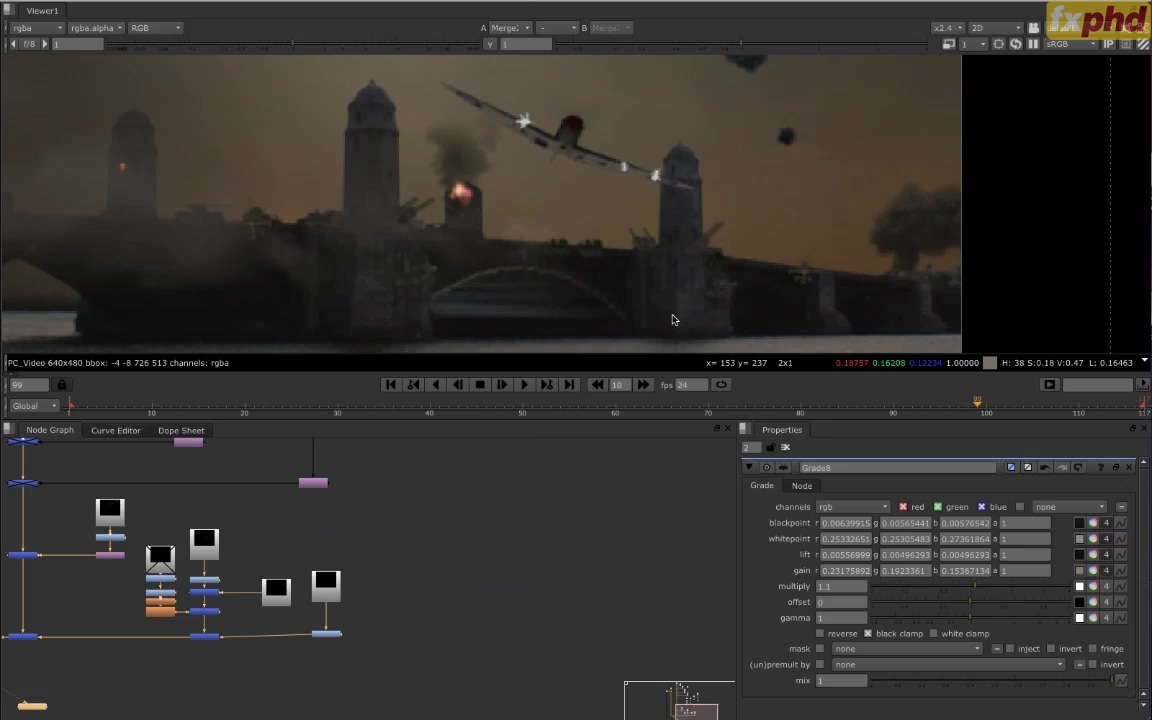The width and height of the screenshot is (1152, 720).
Task: Click the multiply white color swatch
Action: [1079, 586]
